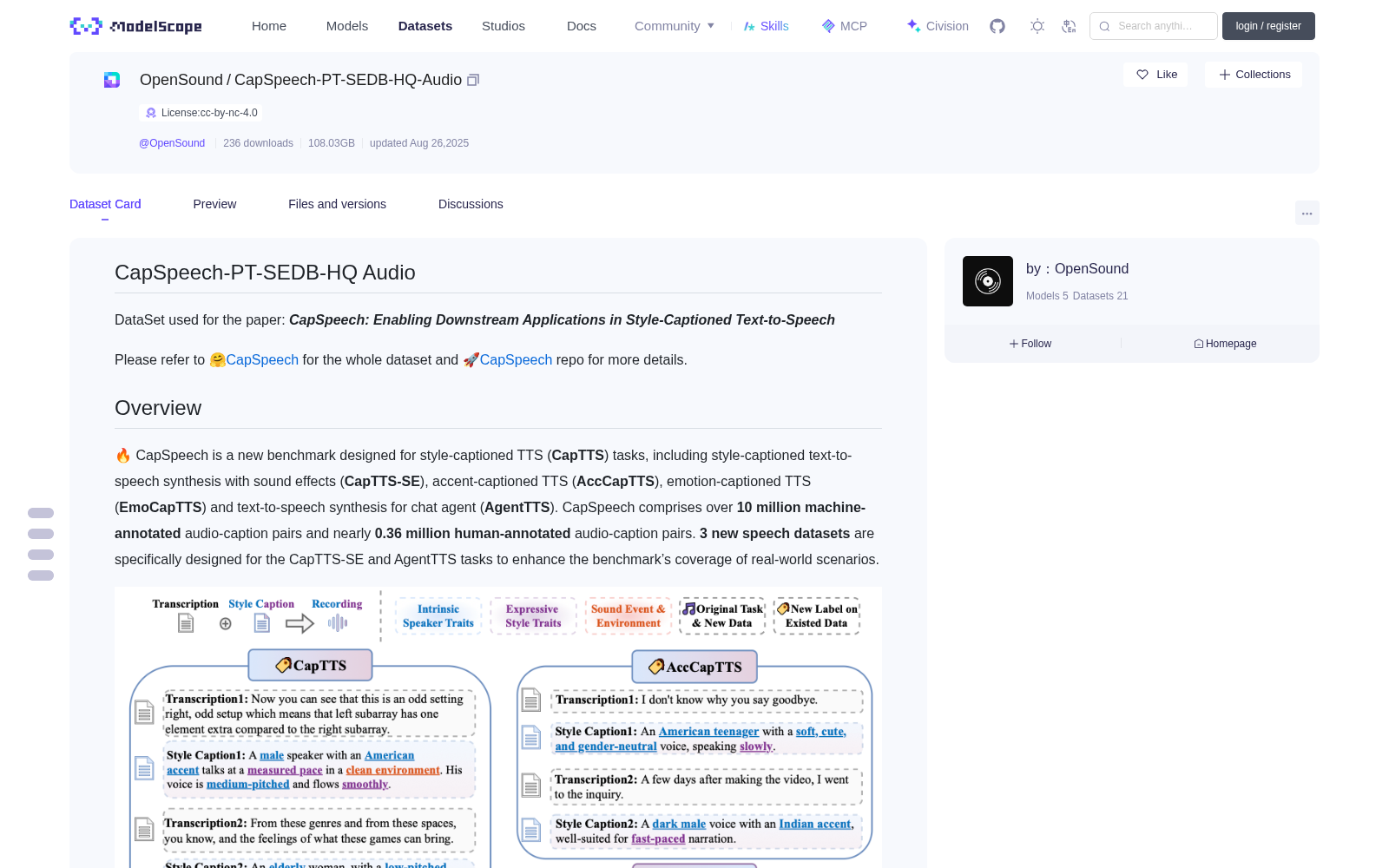
Task: Click the updated Aug 26,2025 text
Action: 419,143
